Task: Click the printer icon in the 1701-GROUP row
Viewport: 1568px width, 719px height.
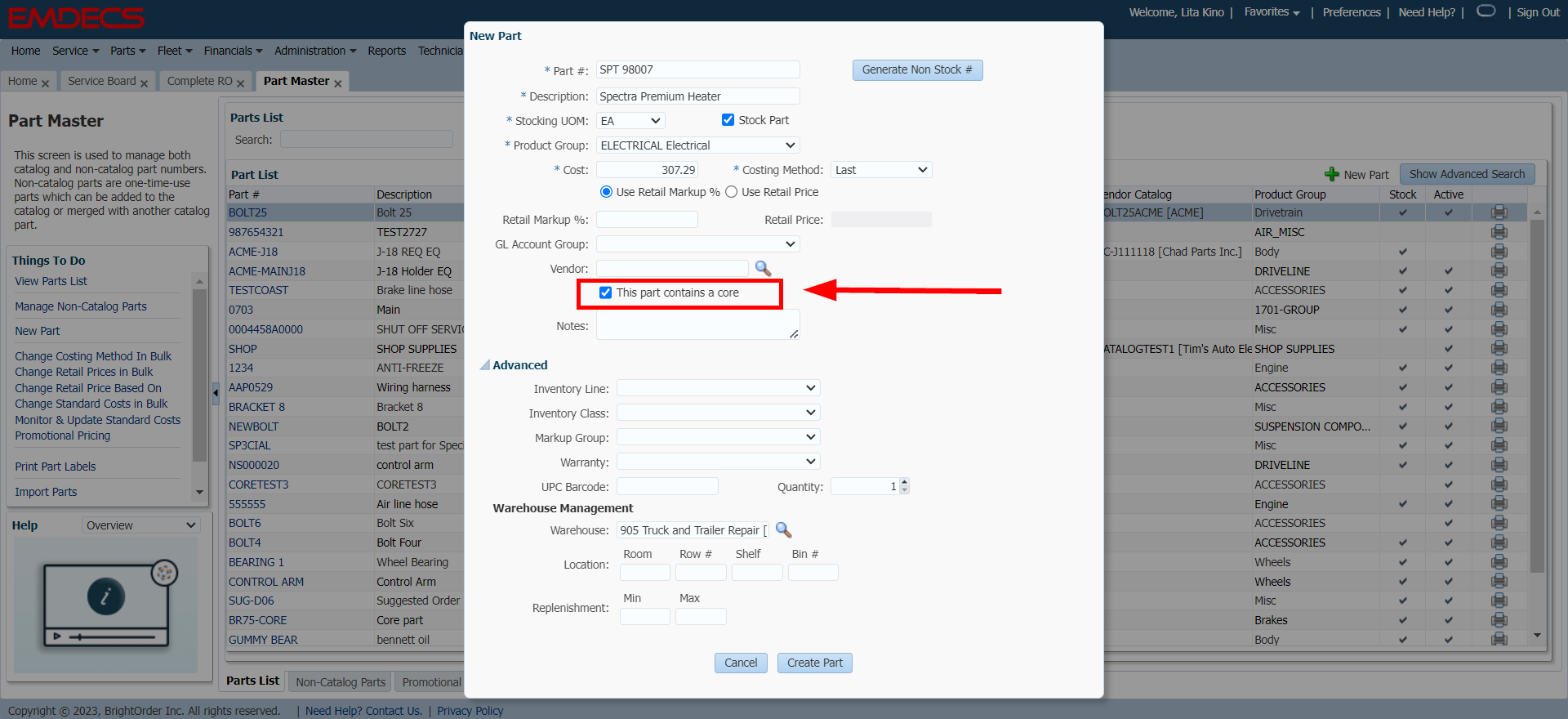Action: click(x=1499, y=310)
